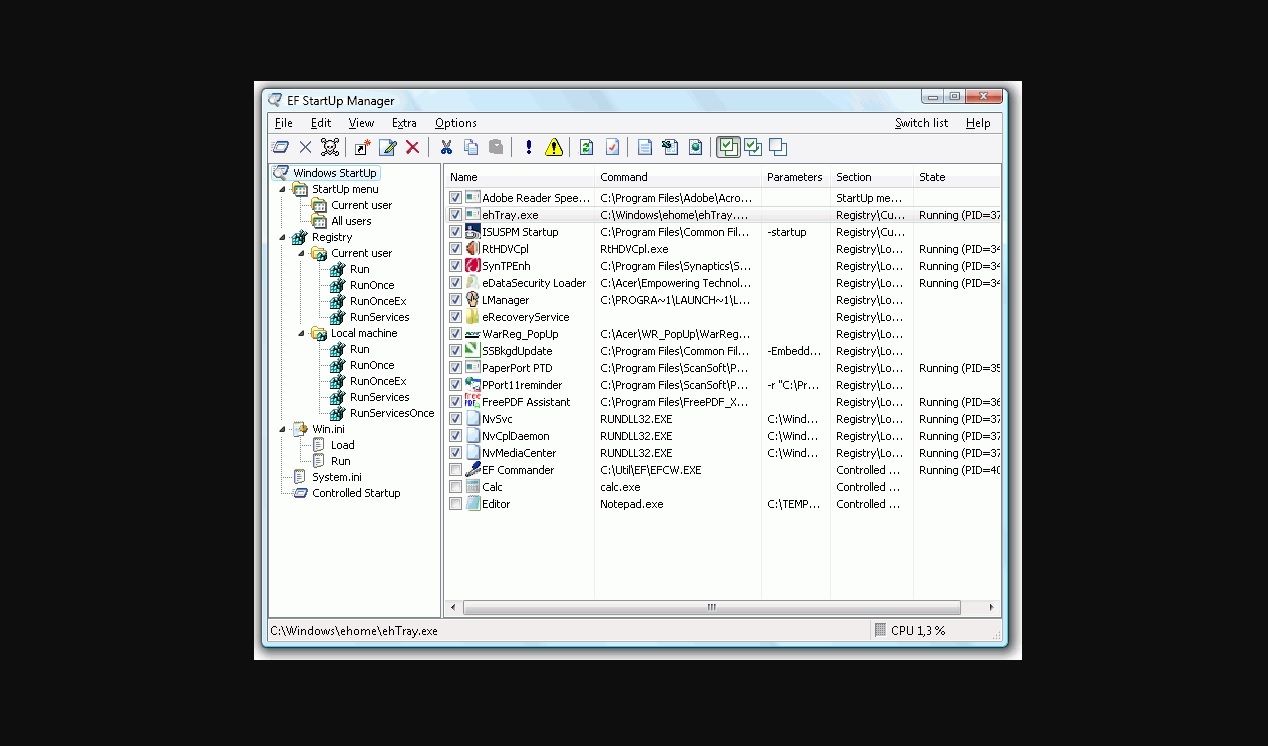Open the View menu
Viewport: 1268px width, 746px height.
coord(361,123)
